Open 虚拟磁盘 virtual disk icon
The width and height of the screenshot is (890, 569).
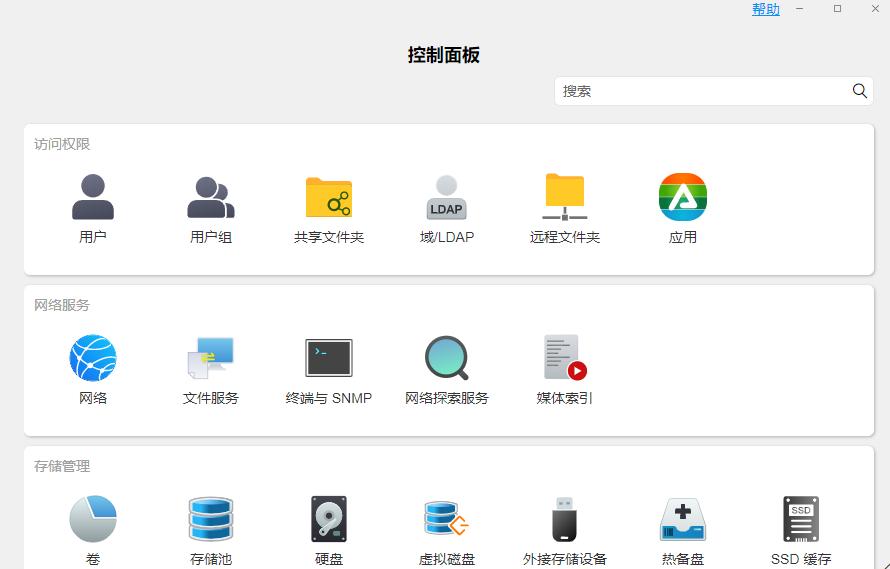coord(447,519)
